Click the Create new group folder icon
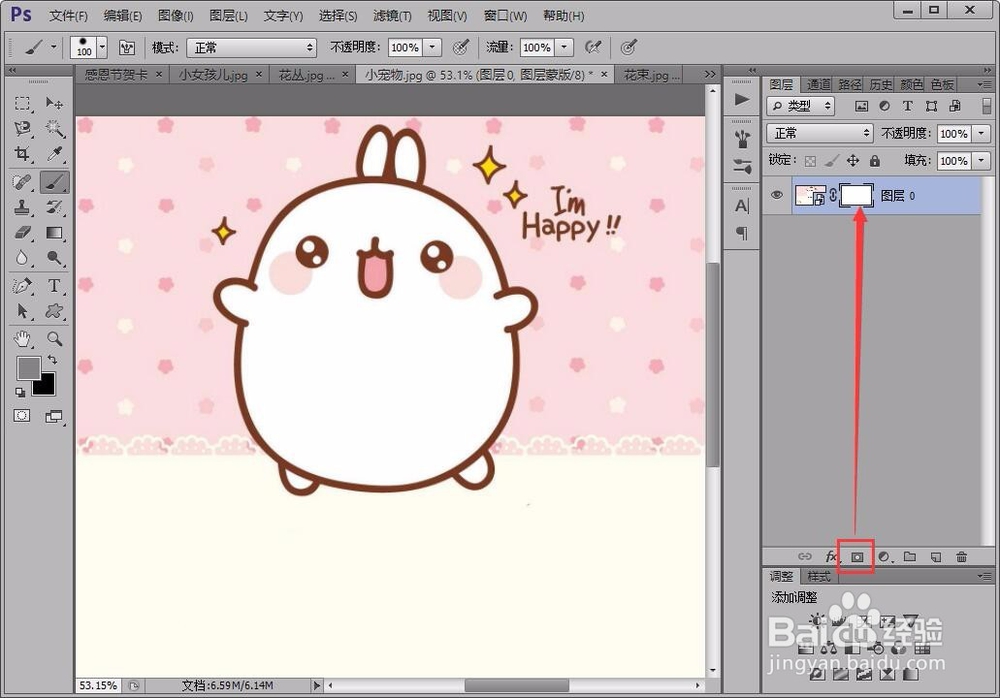 910,557
